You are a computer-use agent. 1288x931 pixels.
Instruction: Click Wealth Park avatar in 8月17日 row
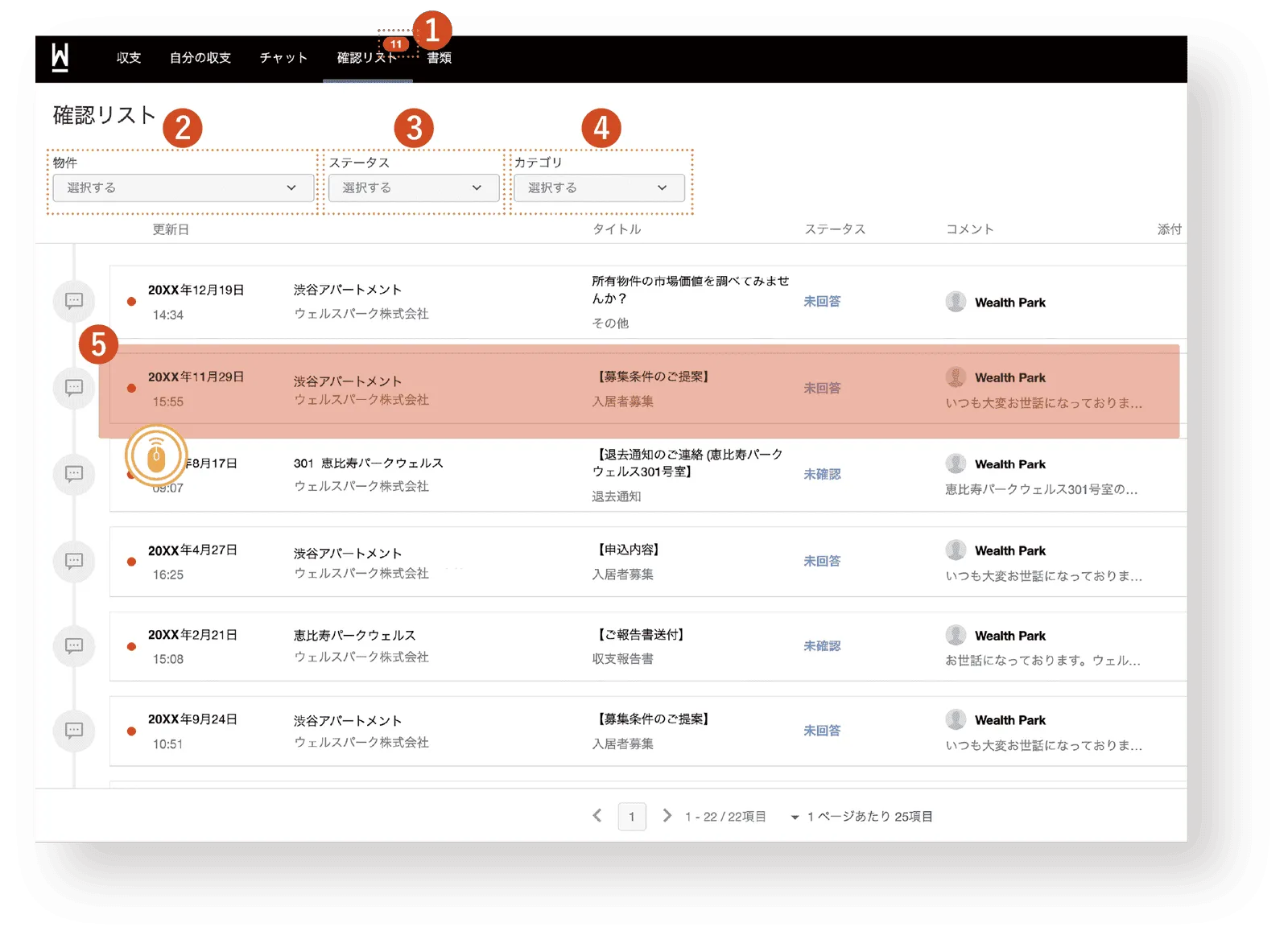[956, 463]
